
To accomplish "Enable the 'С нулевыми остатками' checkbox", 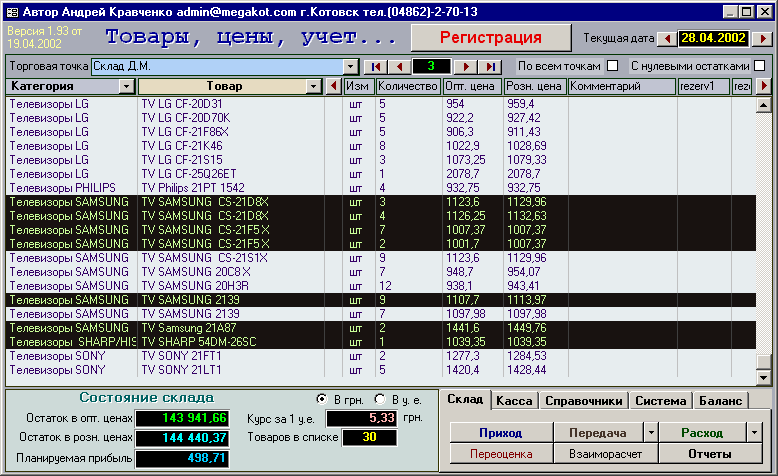I will [x=759, y=66].
